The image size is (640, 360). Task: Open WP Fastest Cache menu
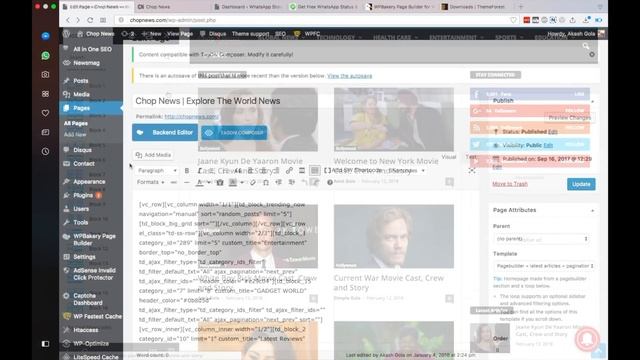[97, 316]
